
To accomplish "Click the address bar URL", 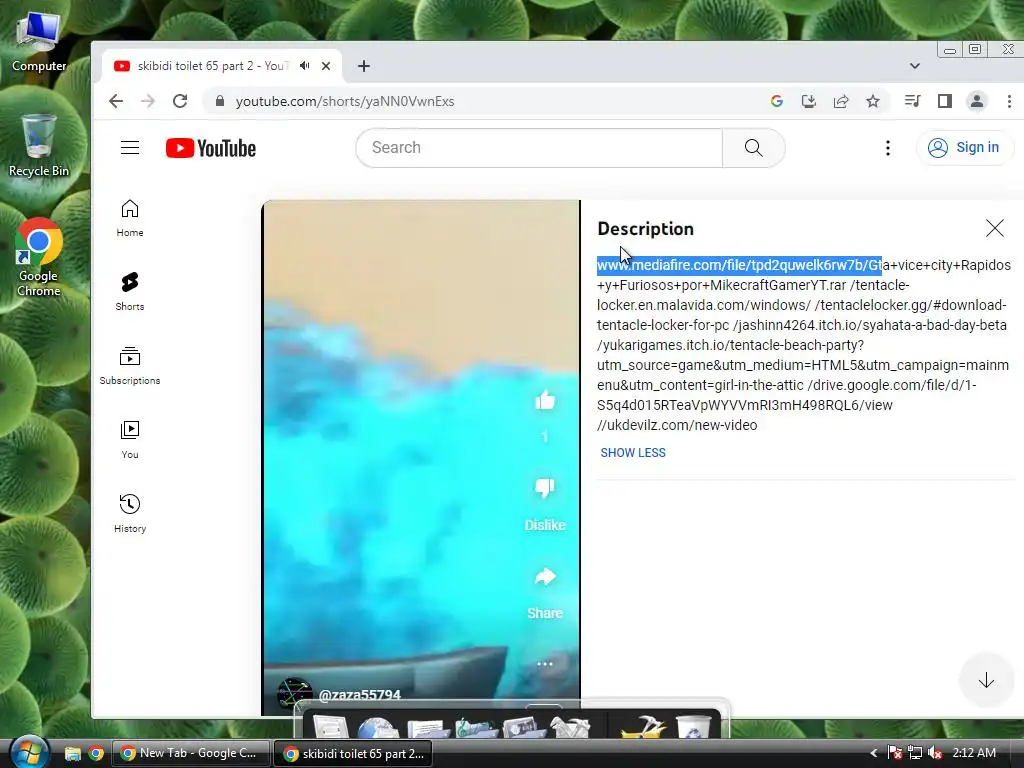I will coord(345,101).
